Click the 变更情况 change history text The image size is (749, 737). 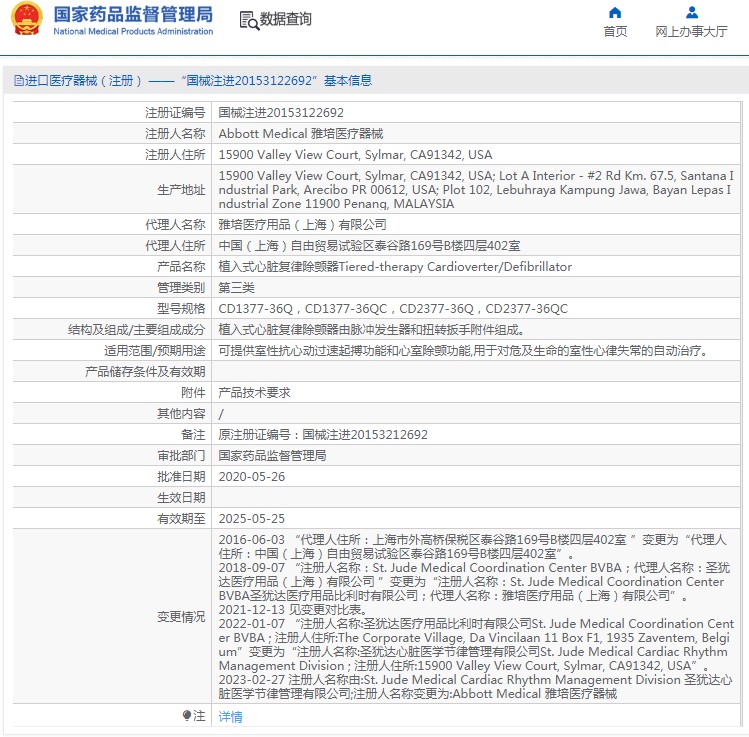pyautogui.click(x=475, y=616)
